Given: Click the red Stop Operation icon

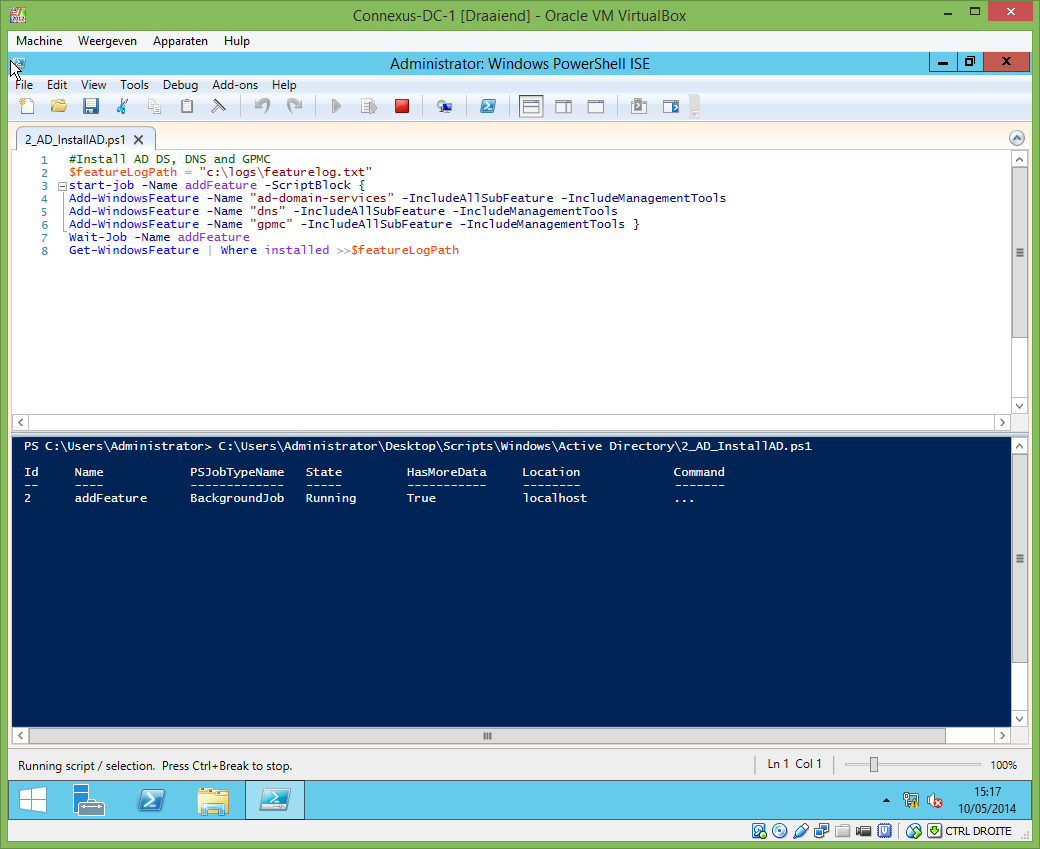Looking at the screenshot, I should point(402,106).
